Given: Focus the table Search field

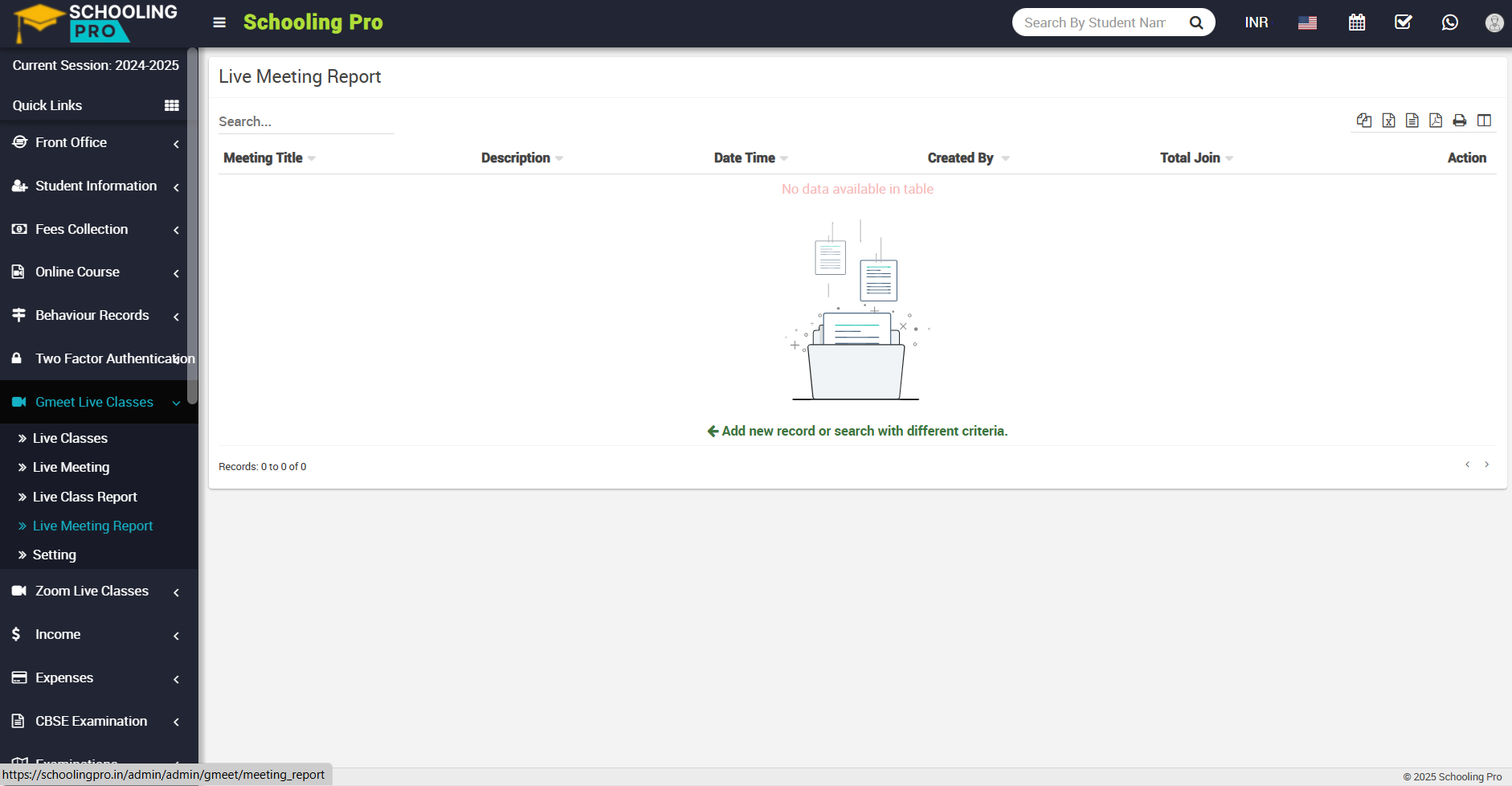Looking at the screenshot, I should pos(306,121).
